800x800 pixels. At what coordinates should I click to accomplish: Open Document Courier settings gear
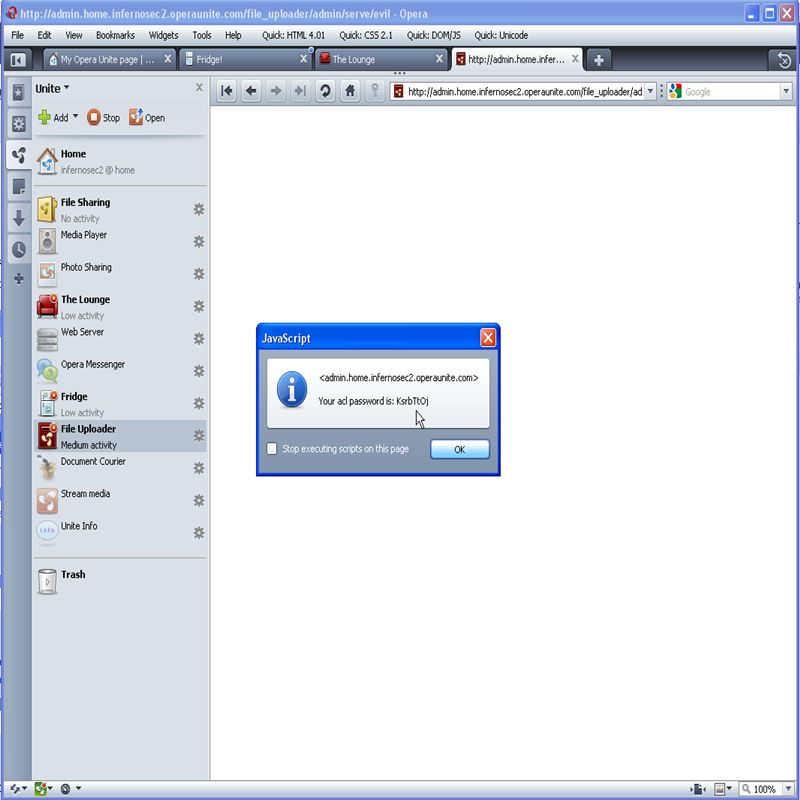[199, 468]
